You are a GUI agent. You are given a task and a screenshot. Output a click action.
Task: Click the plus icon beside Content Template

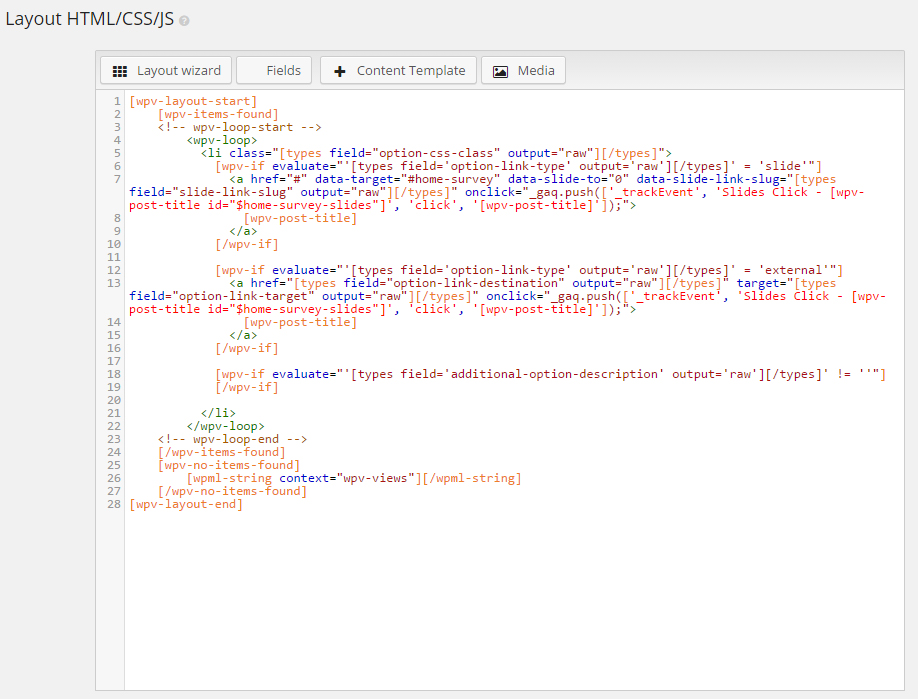340,71
